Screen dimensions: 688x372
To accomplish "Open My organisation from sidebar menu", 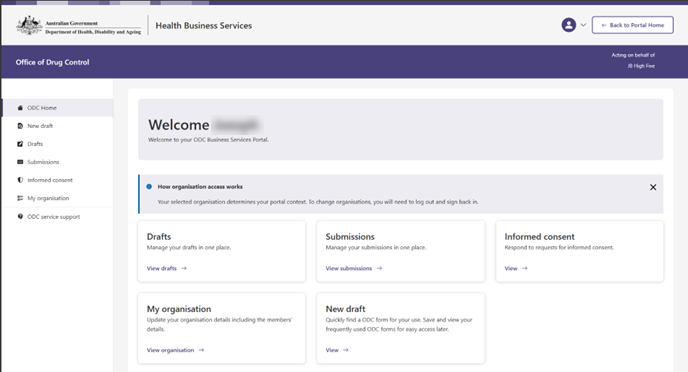I will pos(58,198).
